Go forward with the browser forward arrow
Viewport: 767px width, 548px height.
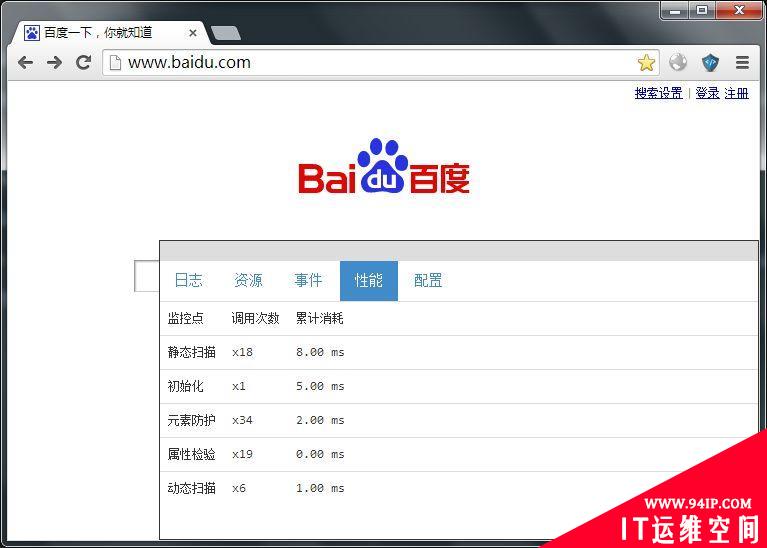coord(54,62)
